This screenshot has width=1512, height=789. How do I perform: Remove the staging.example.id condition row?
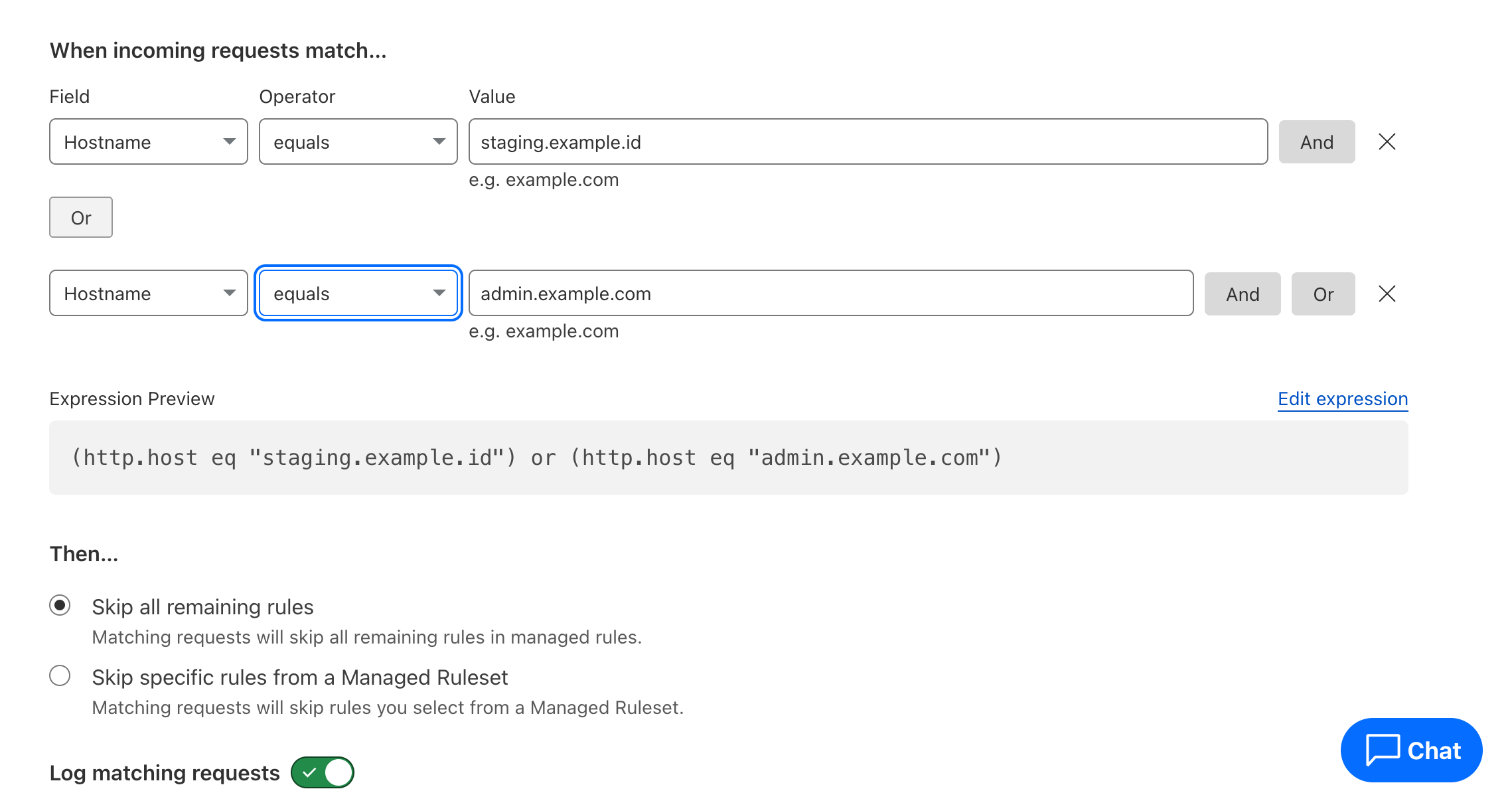[x=1387, y=141]
